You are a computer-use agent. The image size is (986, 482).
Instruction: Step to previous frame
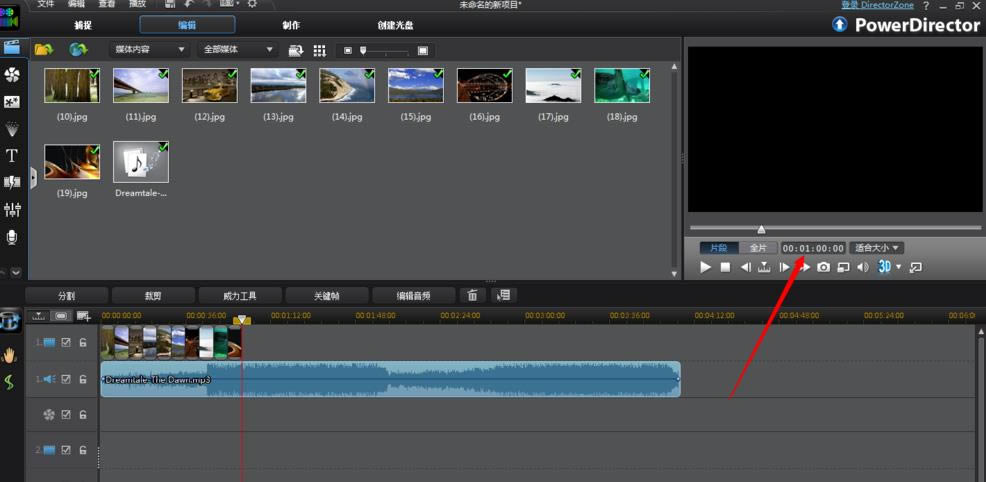pyautogui.click(x=745, y=267)
